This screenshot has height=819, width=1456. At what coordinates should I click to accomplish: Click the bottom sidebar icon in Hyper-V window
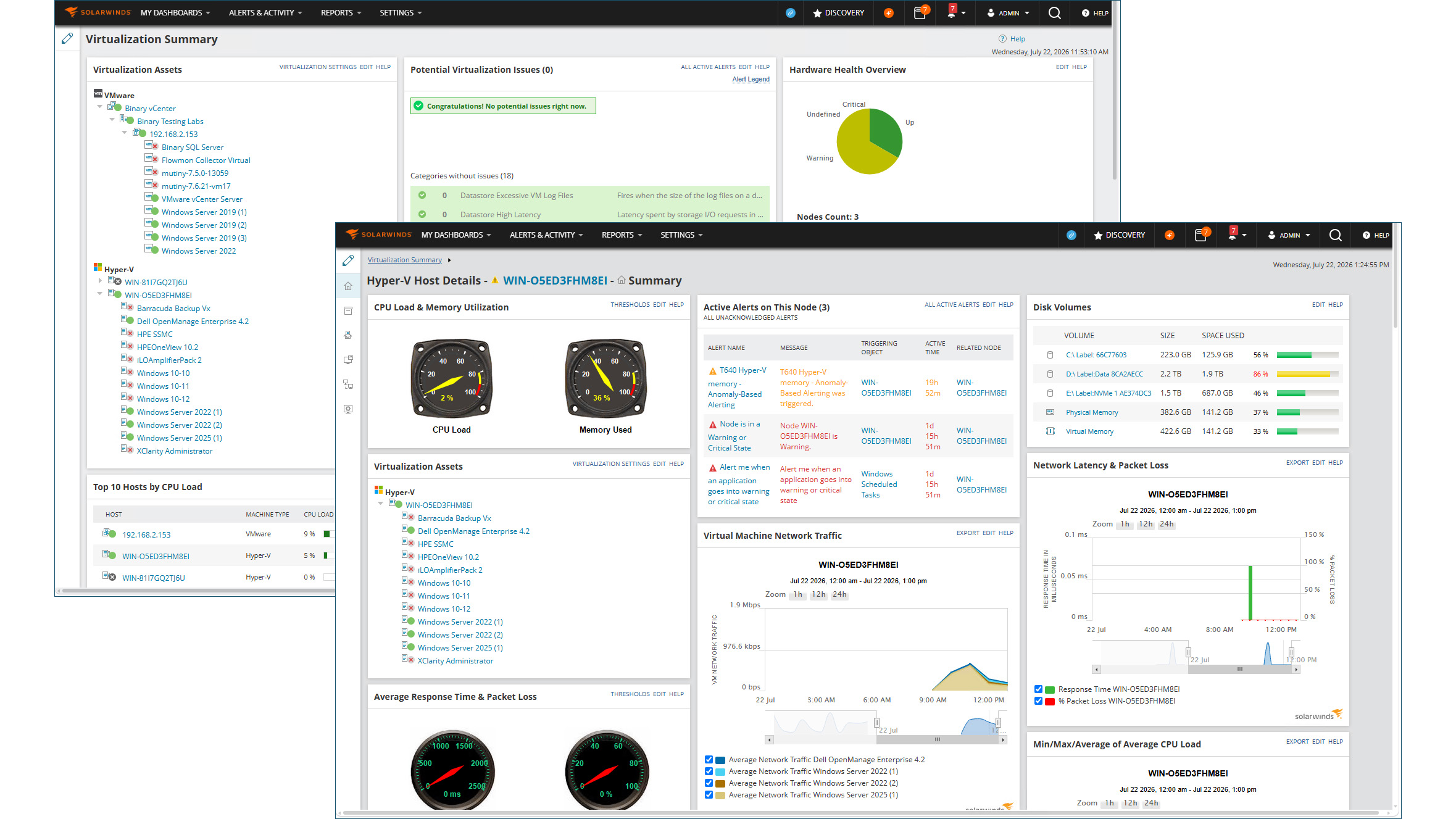click(x=348, y=409)
